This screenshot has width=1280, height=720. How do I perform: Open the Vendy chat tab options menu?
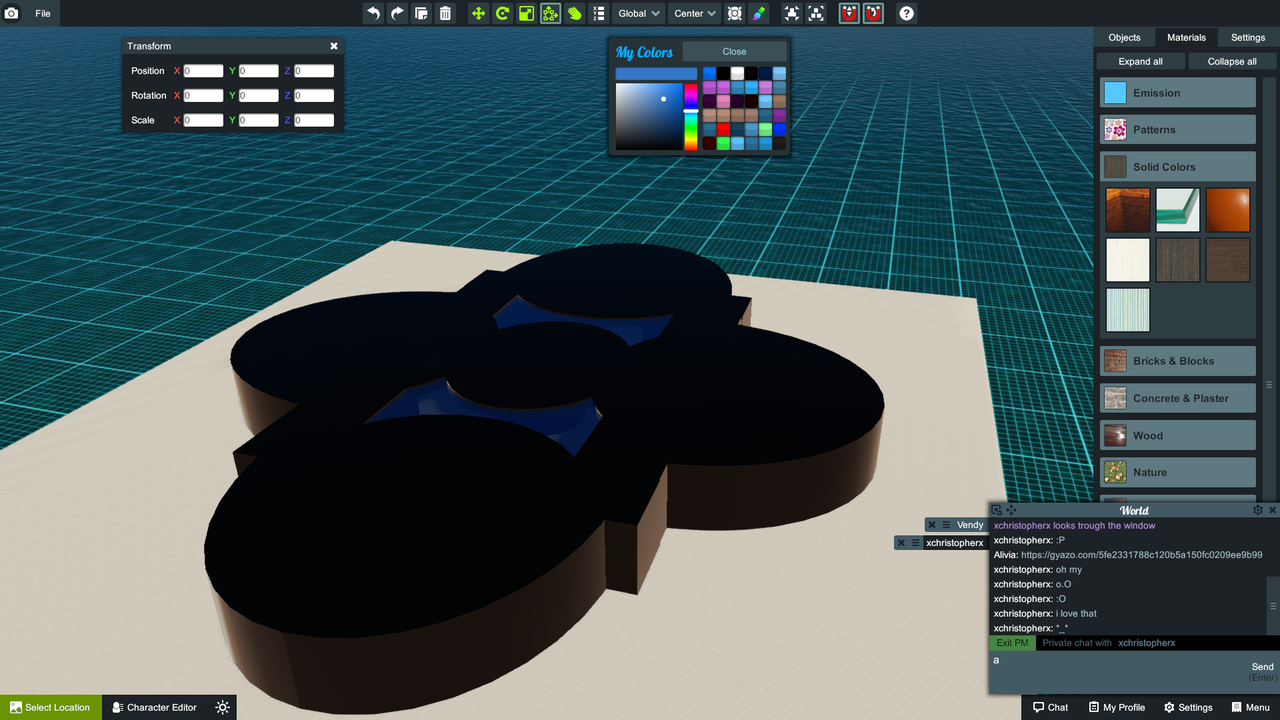tap(946, 525)
